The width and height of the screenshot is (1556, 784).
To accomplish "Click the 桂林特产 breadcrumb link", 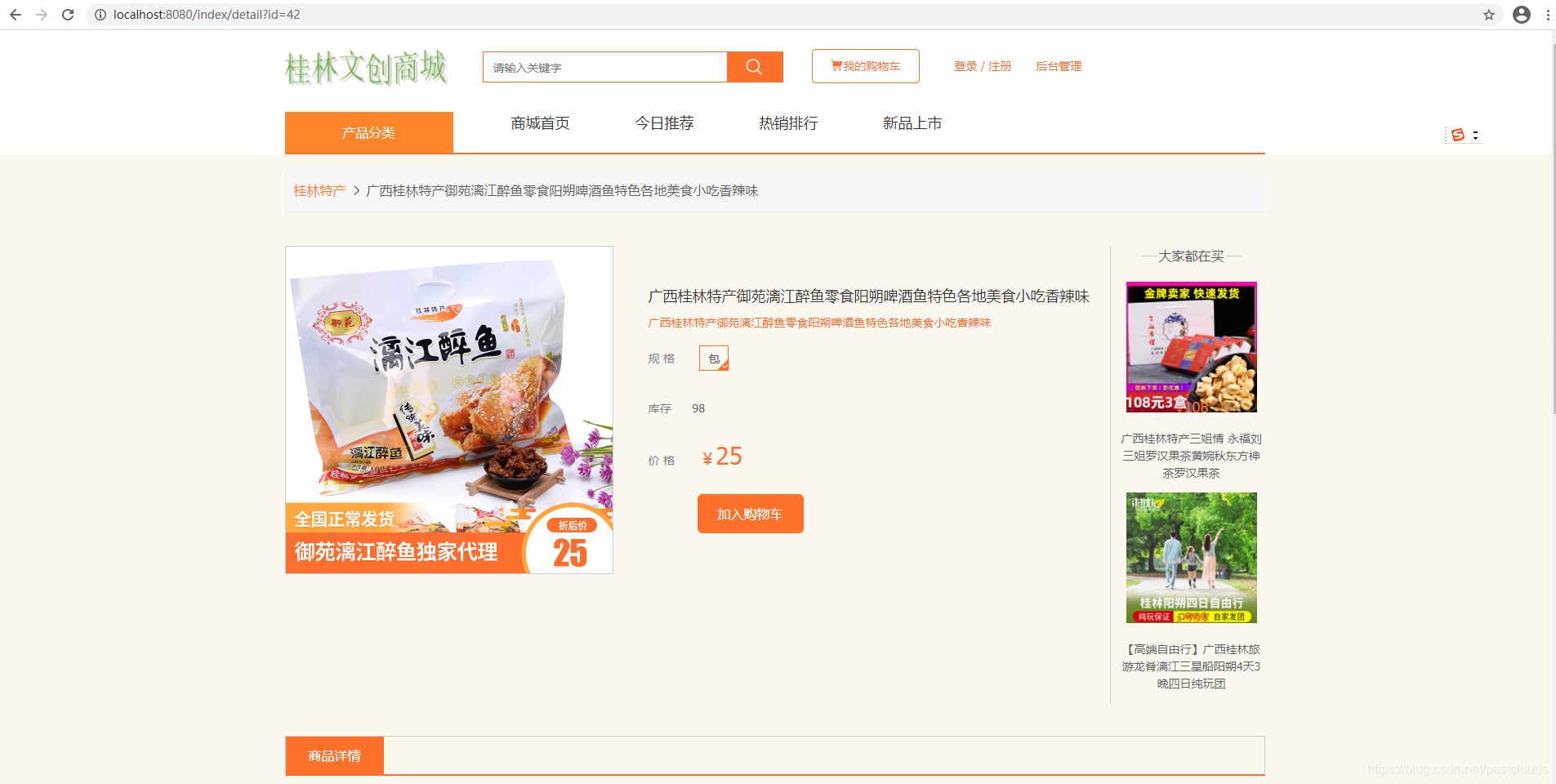I will [x=319, y=189].
